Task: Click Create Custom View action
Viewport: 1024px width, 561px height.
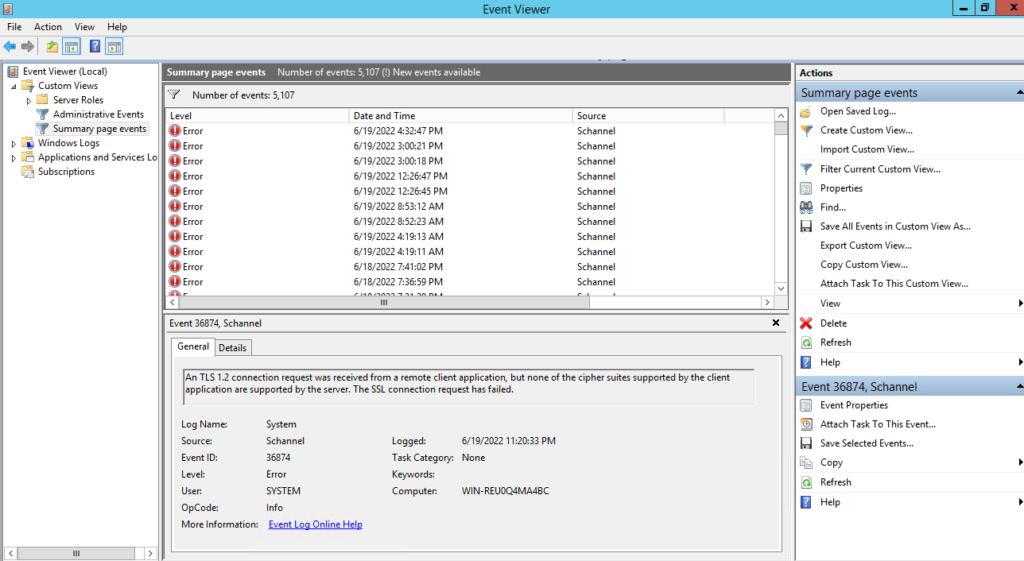Action: [x=866, y=130]
